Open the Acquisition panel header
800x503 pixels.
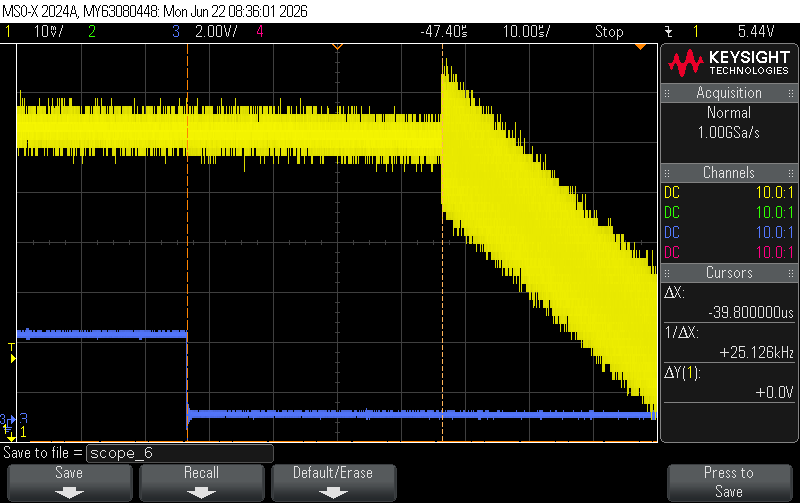coord(729,93)
